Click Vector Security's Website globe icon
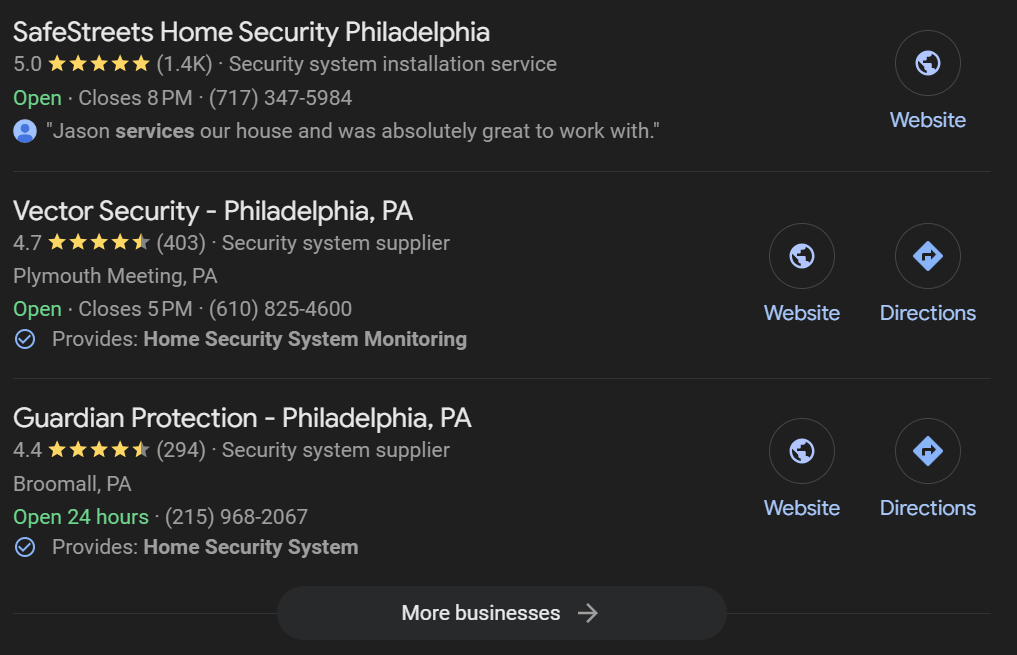 (801, 256)
